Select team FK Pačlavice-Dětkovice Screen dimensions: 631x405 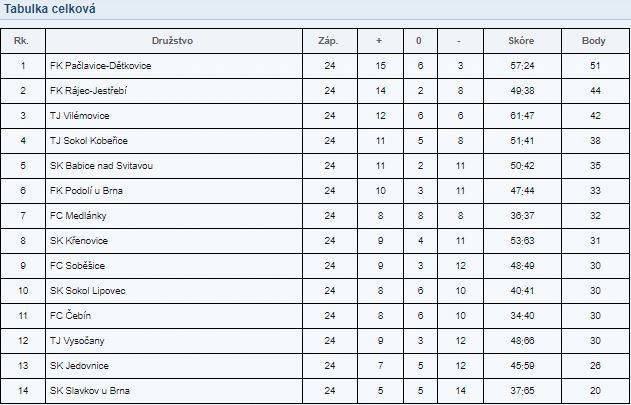(101, 66)
